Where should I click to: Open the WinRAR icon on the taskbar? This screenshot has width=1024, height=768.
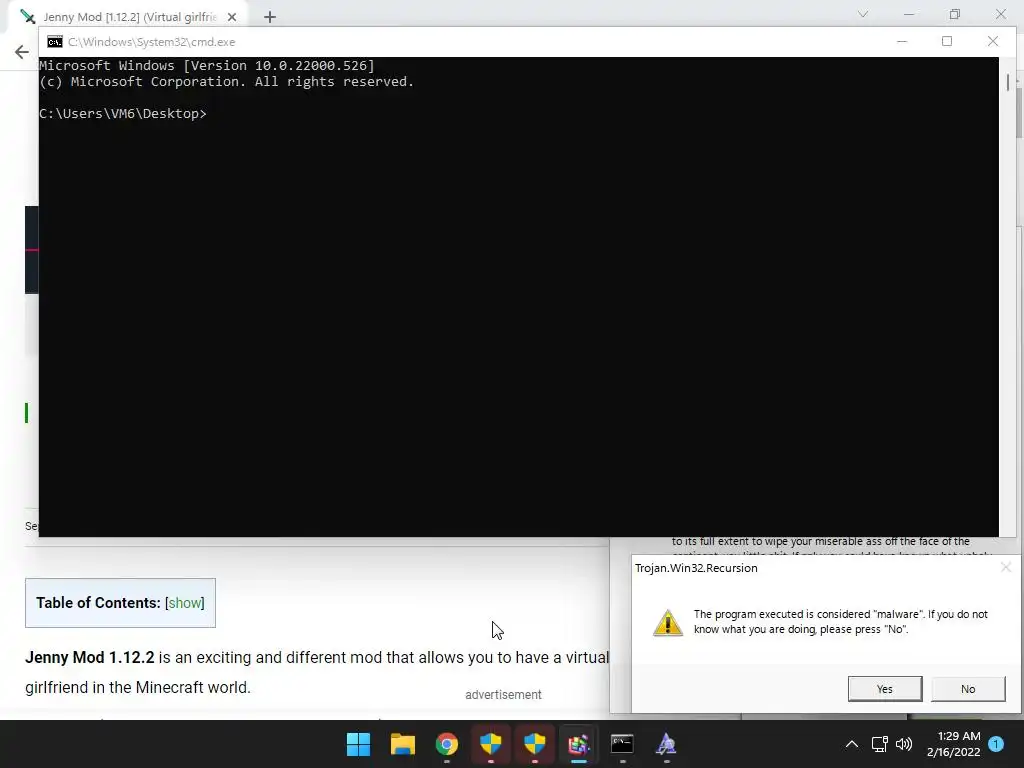click(579, 744)
